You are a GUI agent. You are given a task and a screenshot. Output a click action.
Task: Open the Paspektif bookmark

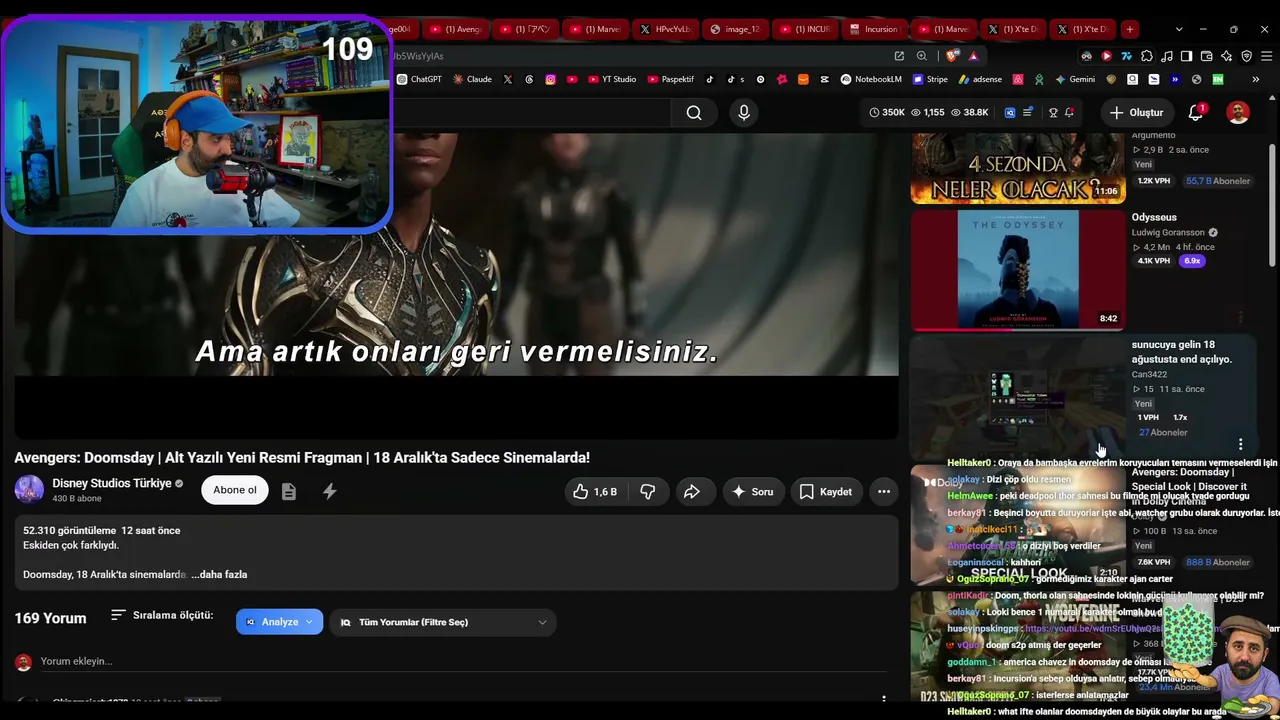click(671, 79)
